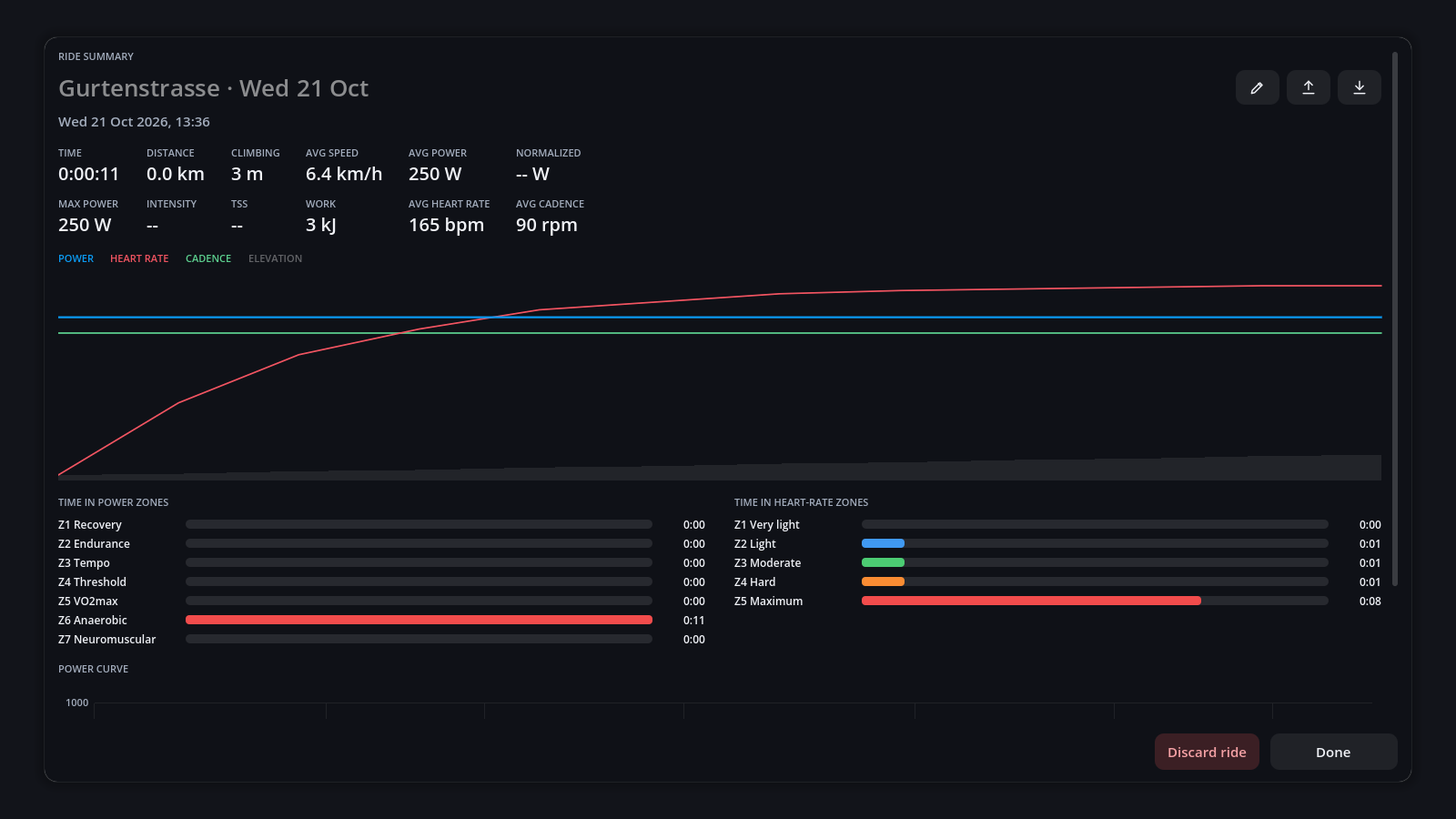Click the 1000 axis label on power curve
The width and height of the screenshot is (1456, 819).
77,703
